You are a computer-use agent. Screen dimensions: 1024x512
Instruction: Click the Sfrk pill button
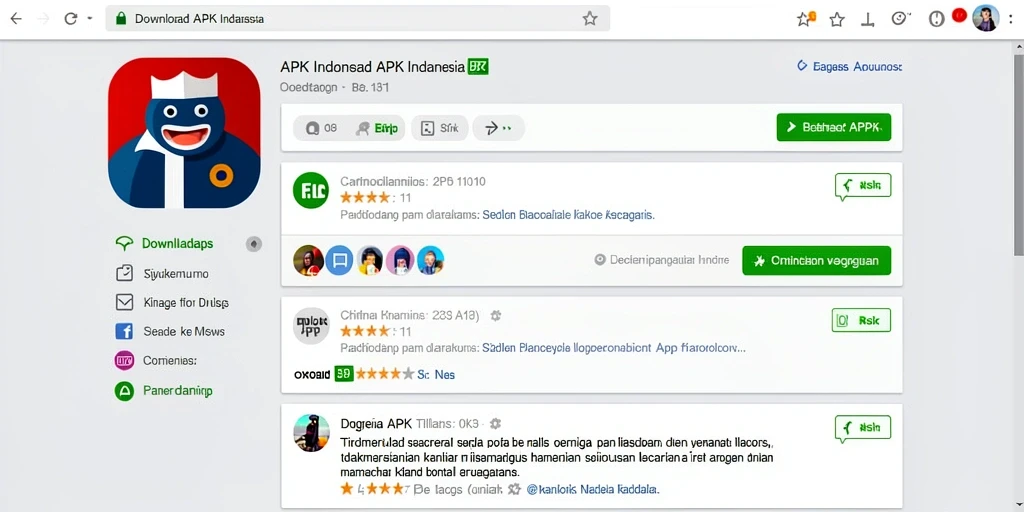point(440,129)
